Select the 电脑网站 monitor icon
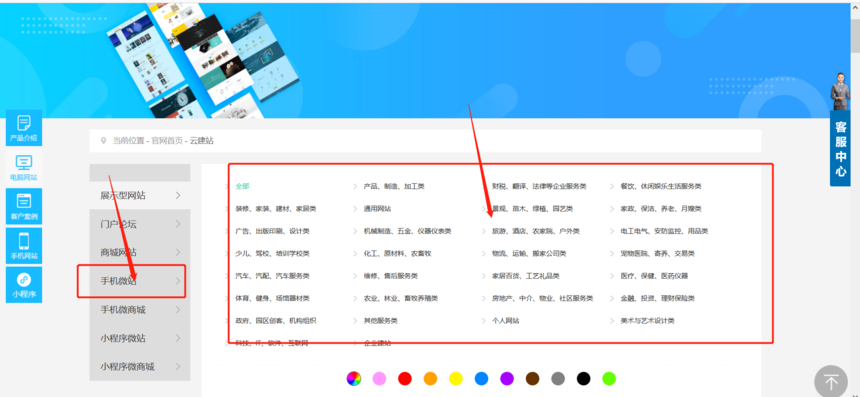 click(24, 167)
